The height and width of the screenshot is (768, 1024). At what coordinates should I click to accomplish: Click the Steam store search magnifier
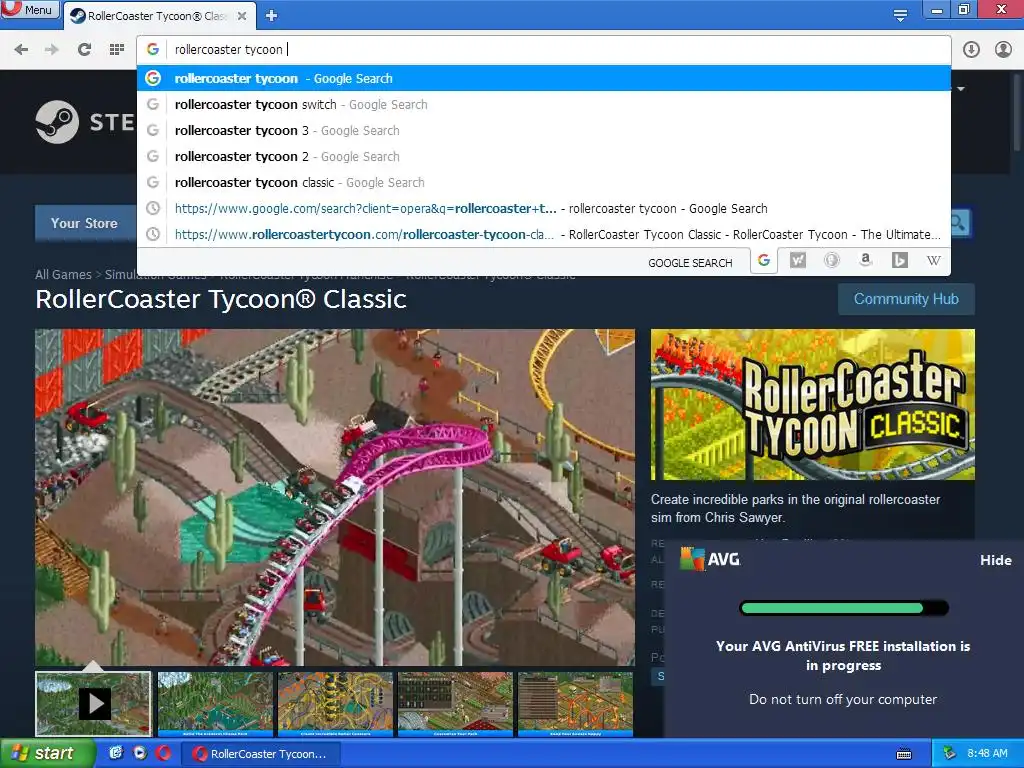[x=958, y=223]
